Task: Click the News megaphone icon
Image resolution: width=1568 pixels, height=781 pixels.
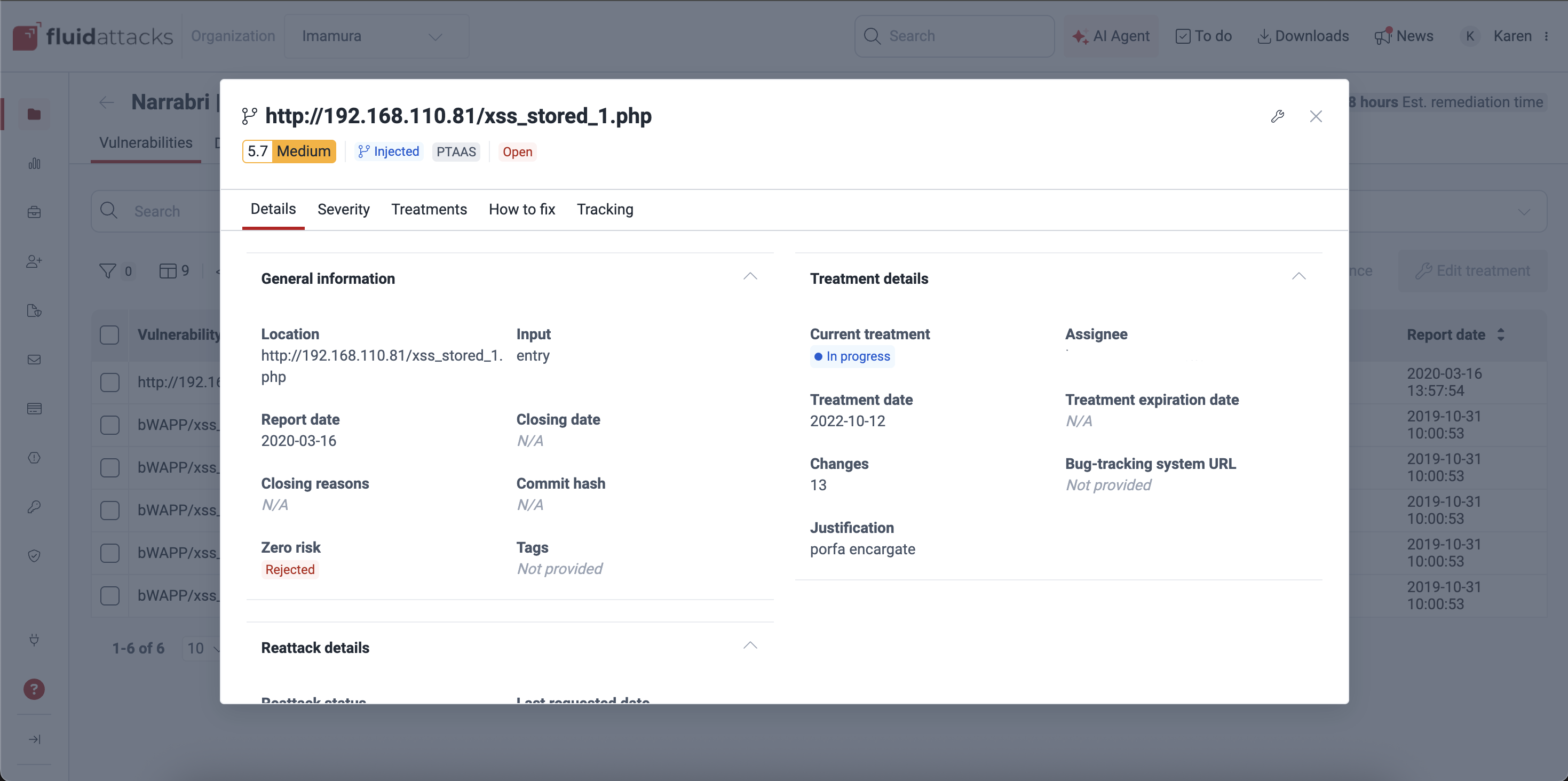Action: [1383, 36]
